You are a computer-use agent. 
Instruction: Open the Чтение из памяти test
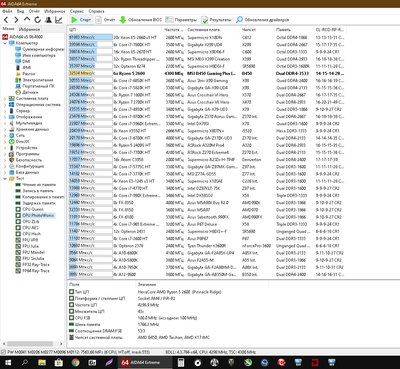[36, 185]
